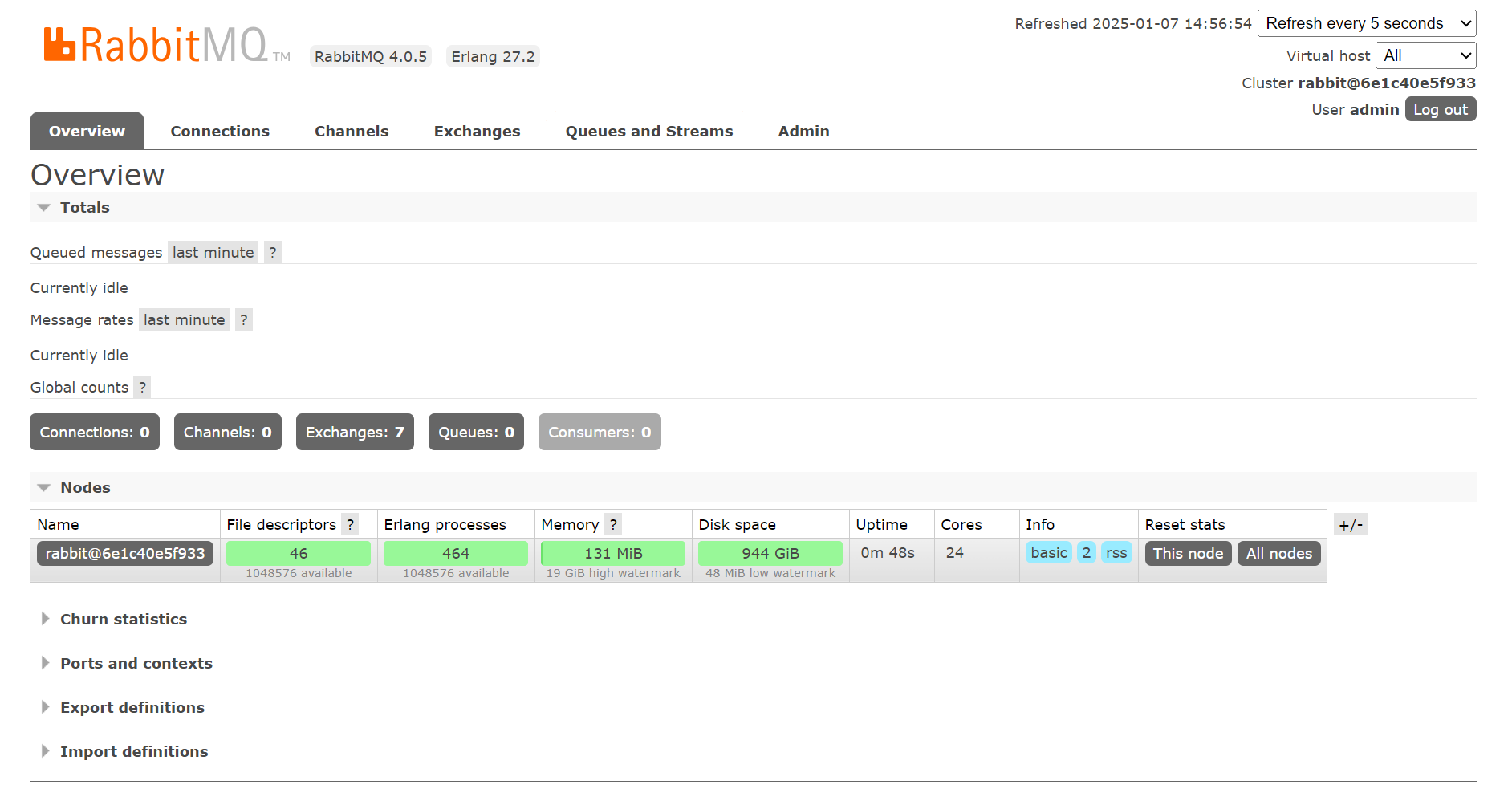
Task: Log out of admin session
Action: click(x=1441, y=109)
